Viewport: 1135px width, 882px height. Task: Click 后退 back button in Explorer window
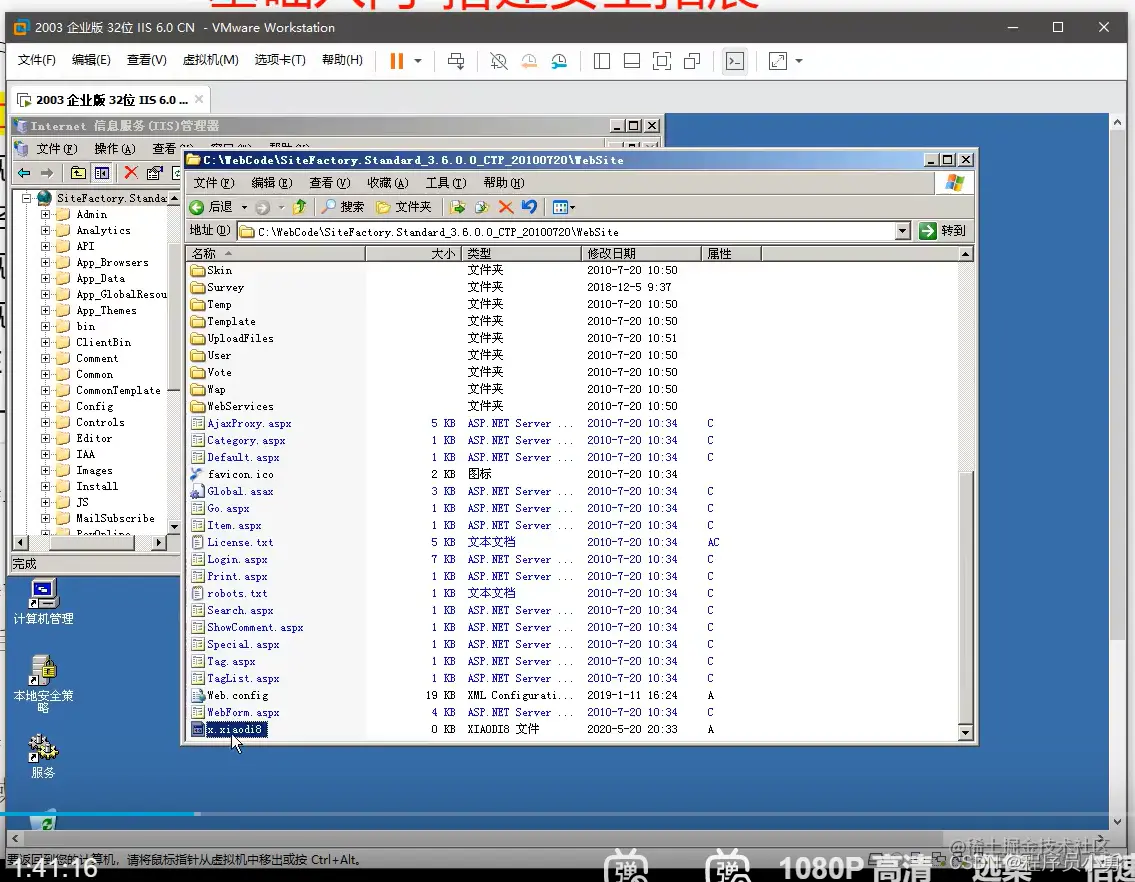click(211, 207)
